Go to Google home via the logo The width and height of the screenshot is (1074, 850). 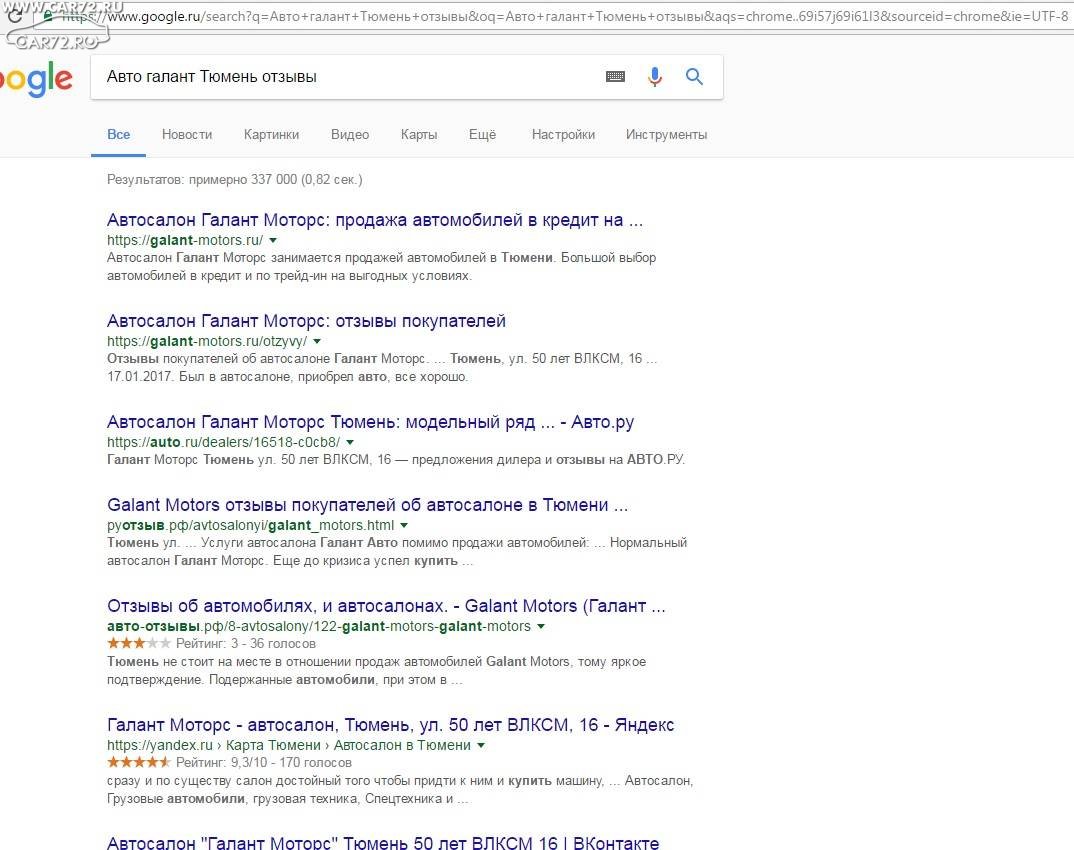pos(36,80)
